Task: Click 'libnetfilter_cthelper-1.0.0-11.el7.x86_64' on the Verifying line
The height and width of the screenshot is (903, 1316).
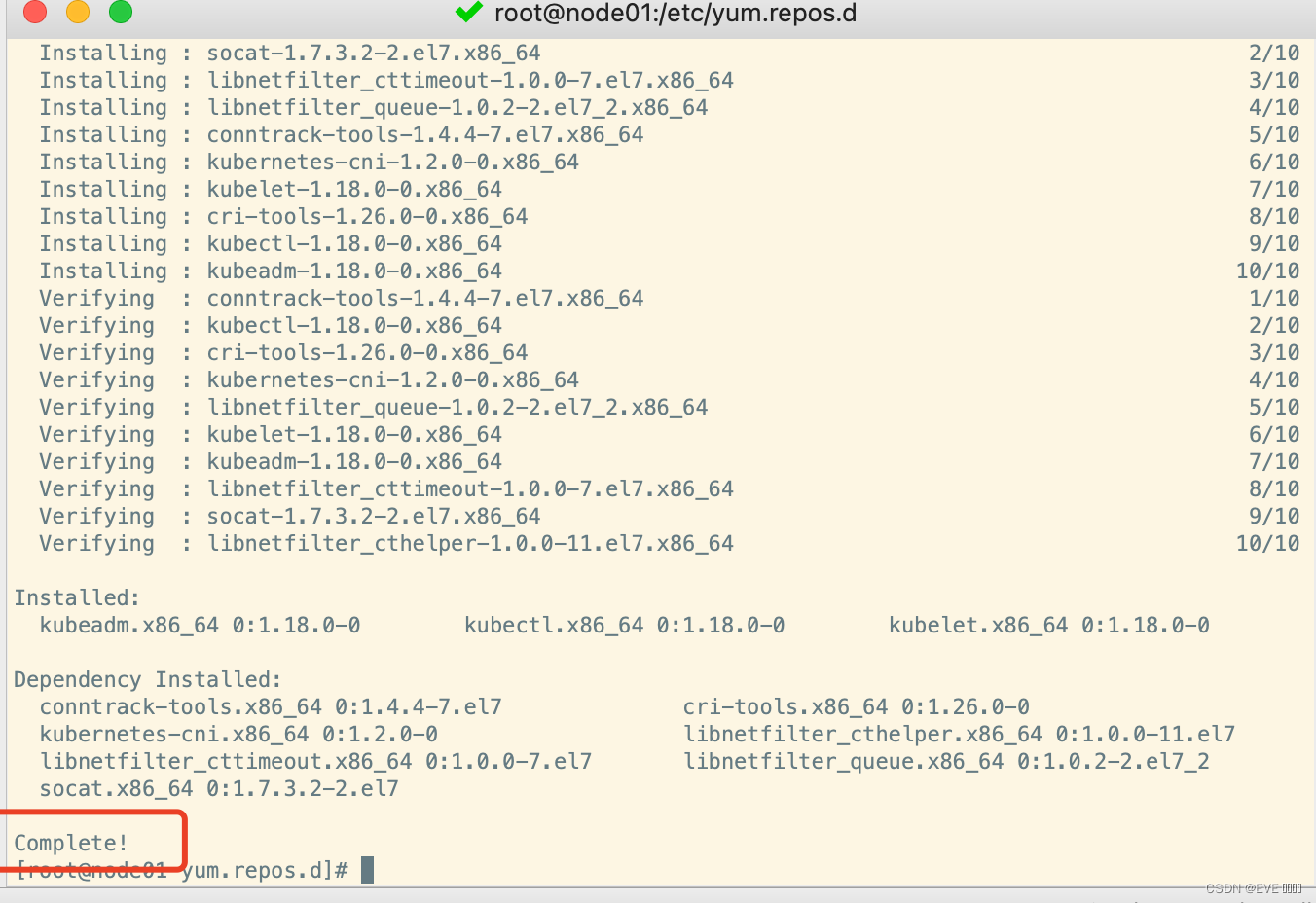Action: [x=470, y=544]
